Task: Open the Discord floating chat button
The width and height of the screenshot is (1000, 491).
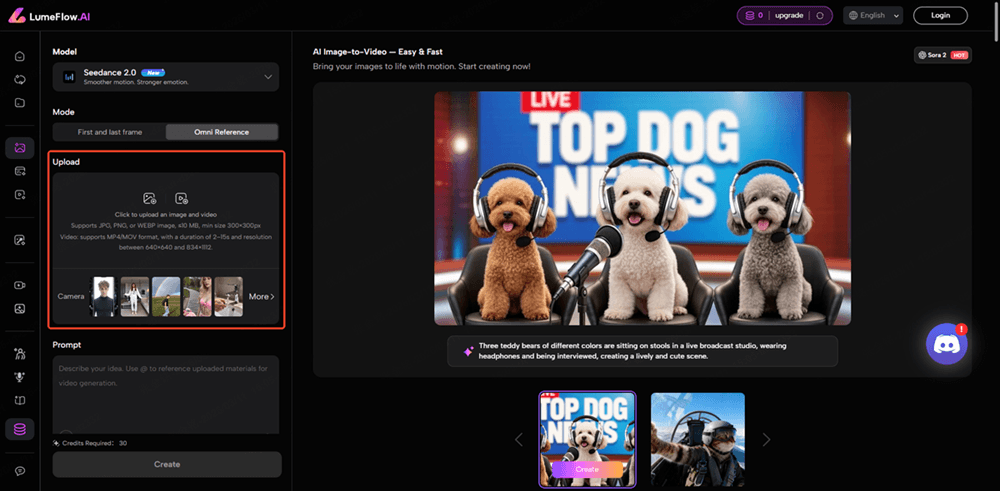Action: point(946,346)
